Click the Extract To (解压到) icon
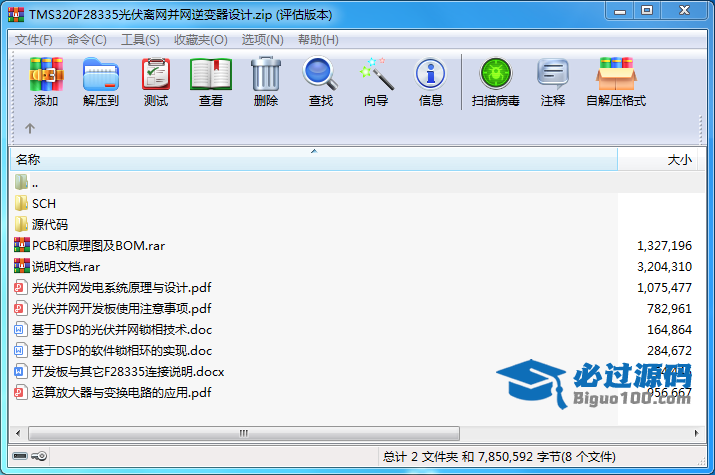715x475 pixels. 101,75
